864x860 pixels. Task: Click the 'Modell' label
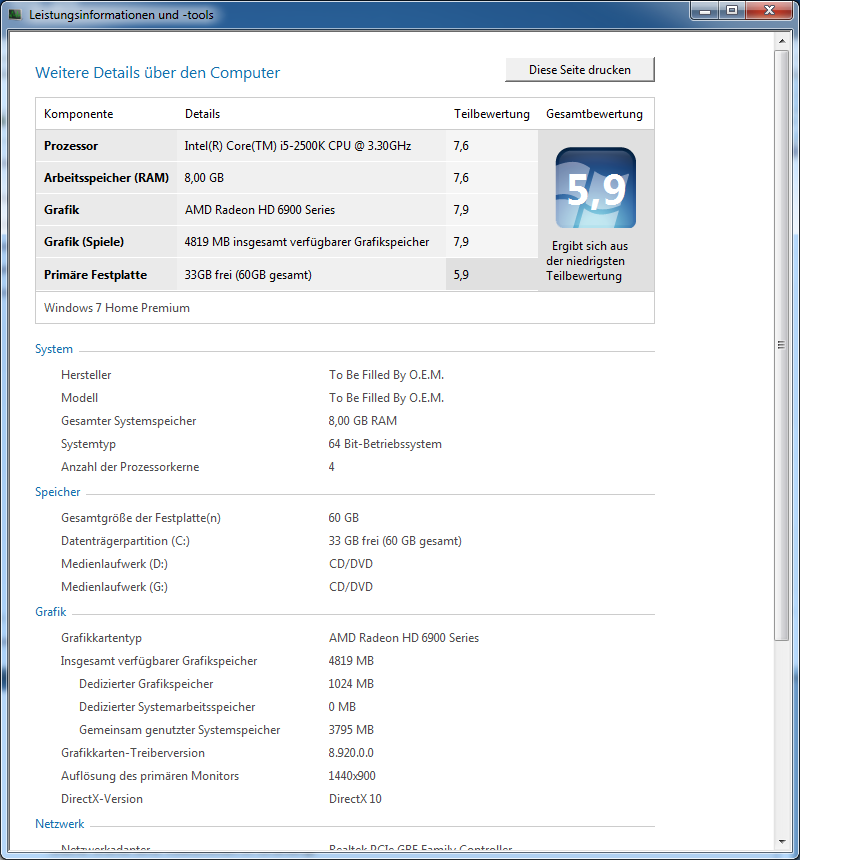click(x=79, y=398)
